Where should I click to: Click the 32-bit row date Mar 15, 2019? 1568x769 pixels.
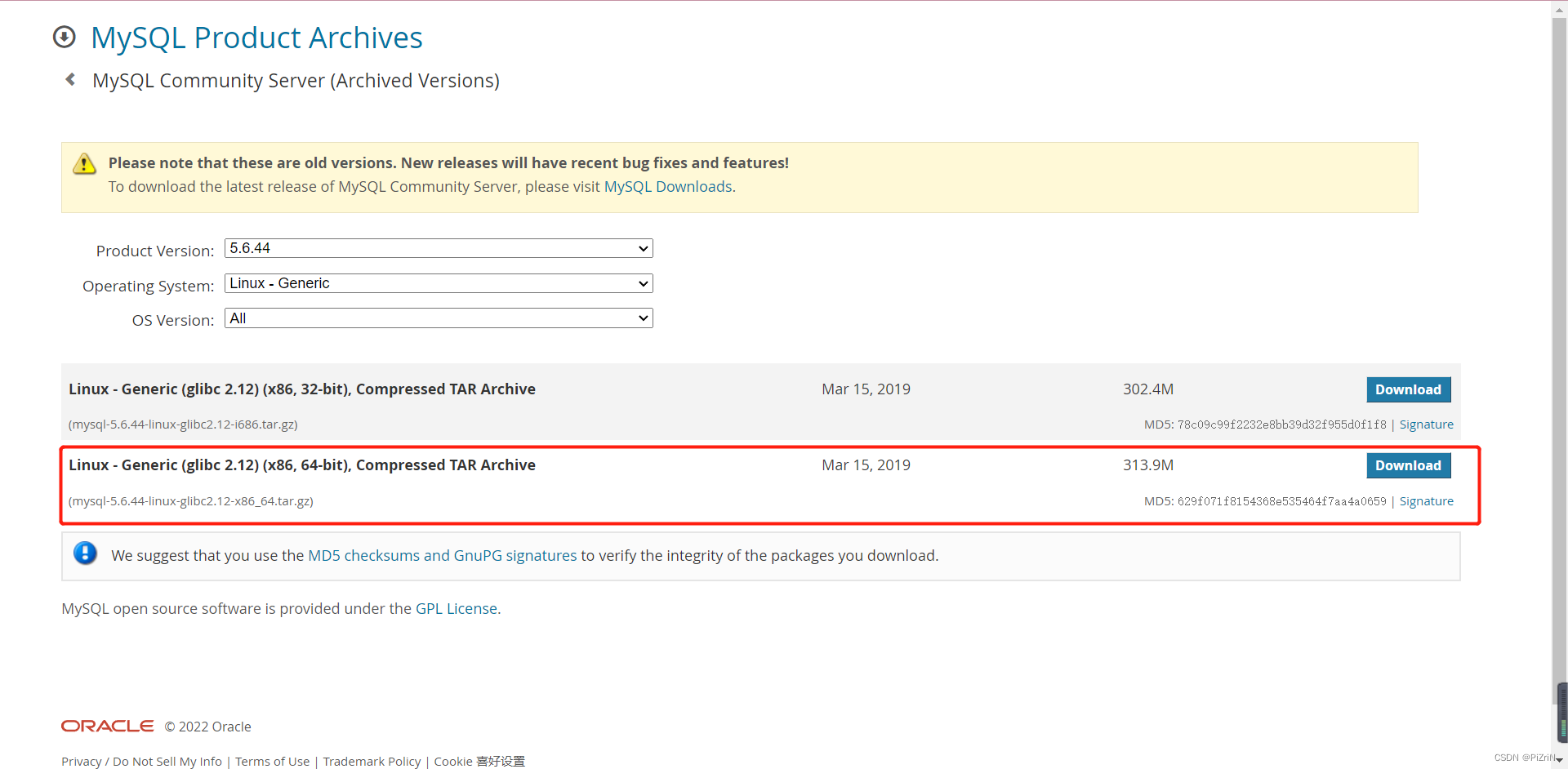click(866, 389)
